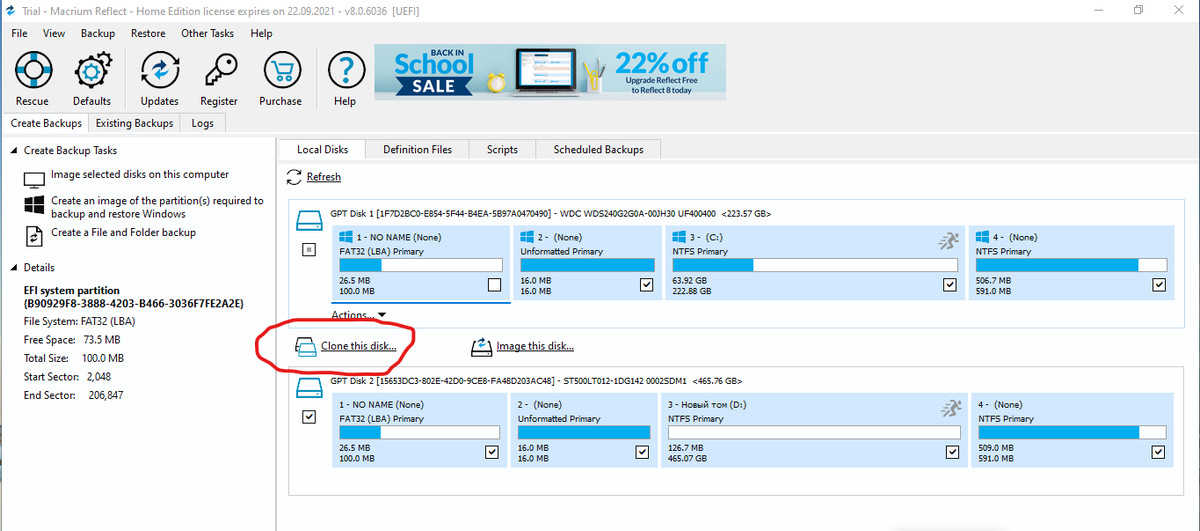Toggle Disk 1 partition 3 (C:) checkbox

click(950, 286)
